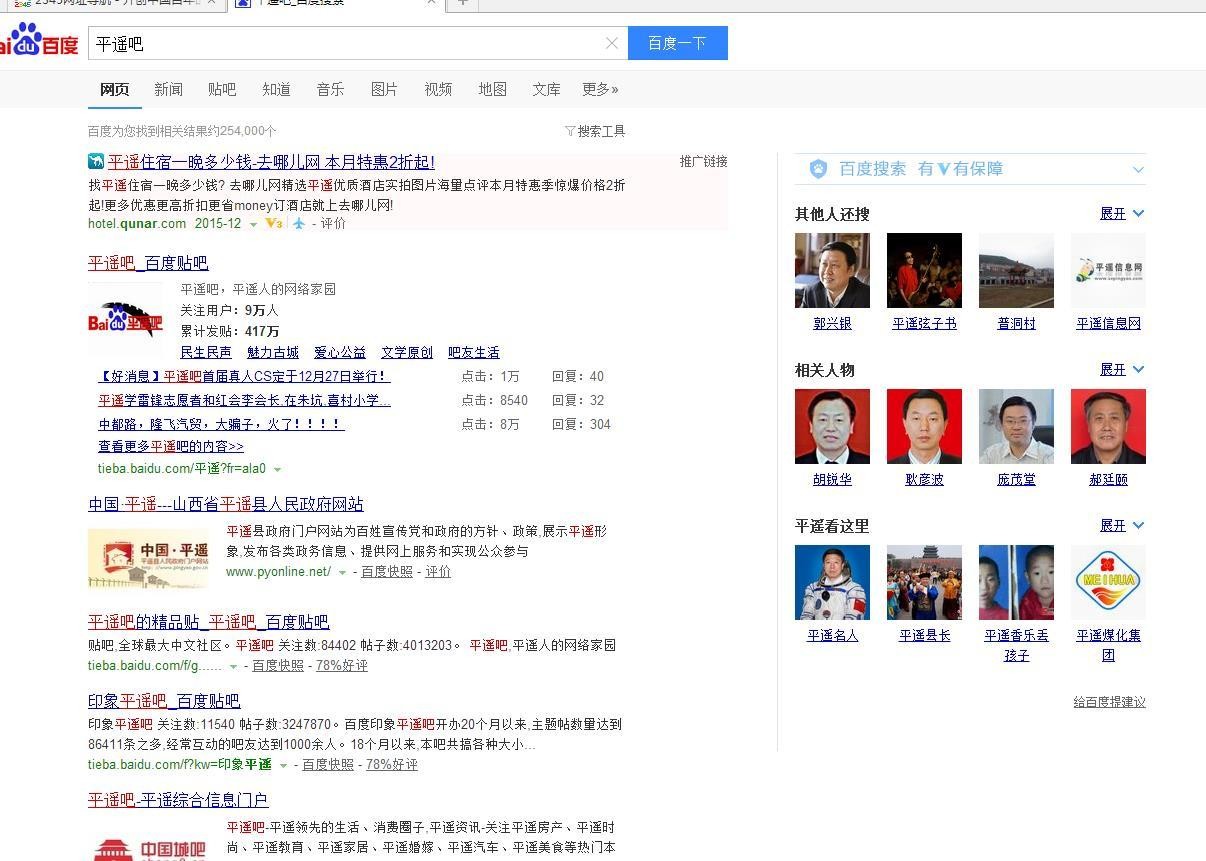Switch to the 贴吧 tab
Viewport: 1206px width, 861px height.
click(x=222, y=89)
